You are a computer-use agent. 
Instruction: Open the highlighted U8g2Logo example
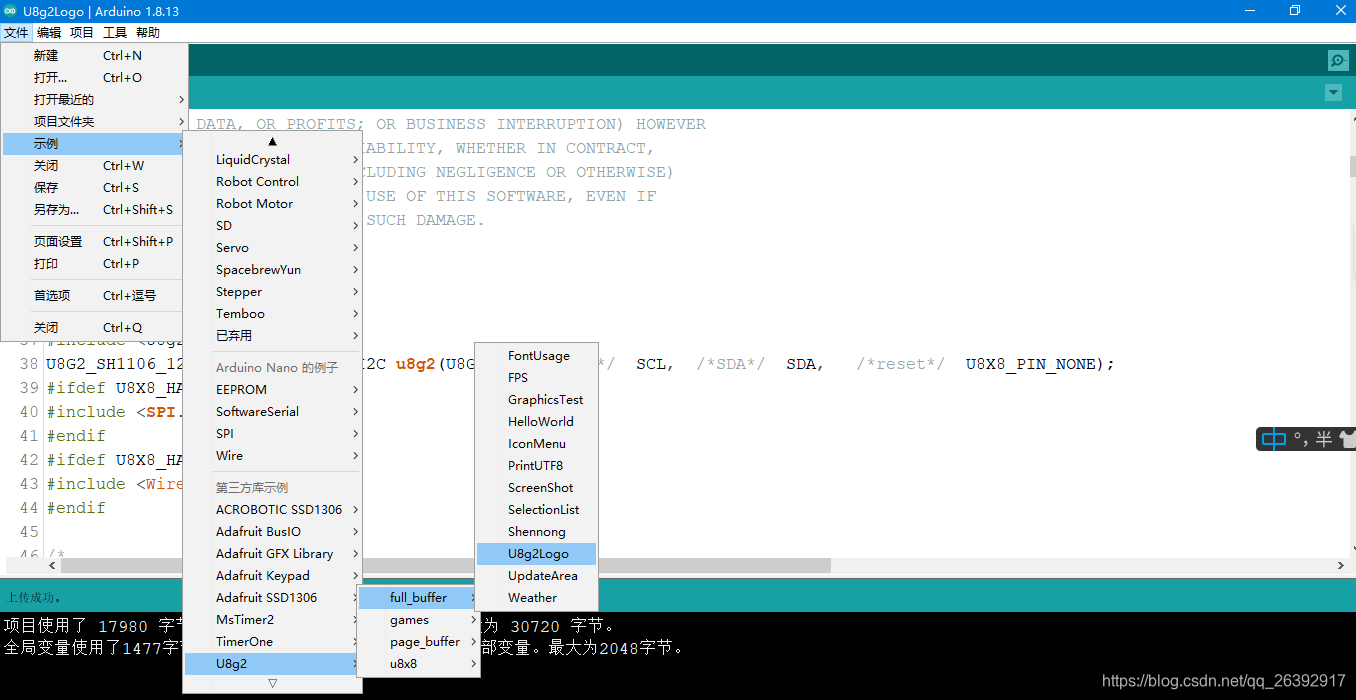536,554
